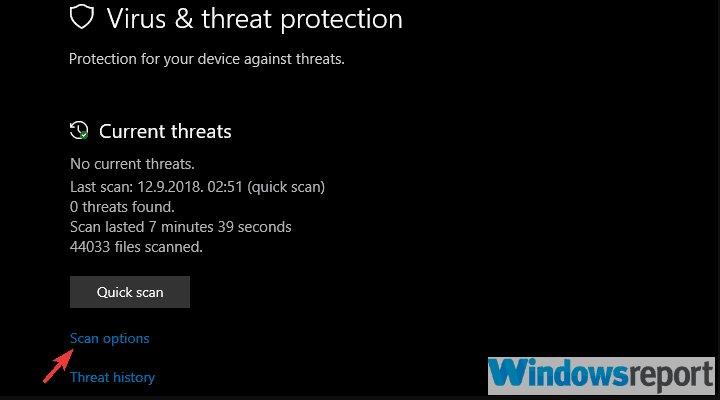720x400 pixels.
Task: Select the Current threats section heading
Action: pyautogui.click(x=165, y=131)
